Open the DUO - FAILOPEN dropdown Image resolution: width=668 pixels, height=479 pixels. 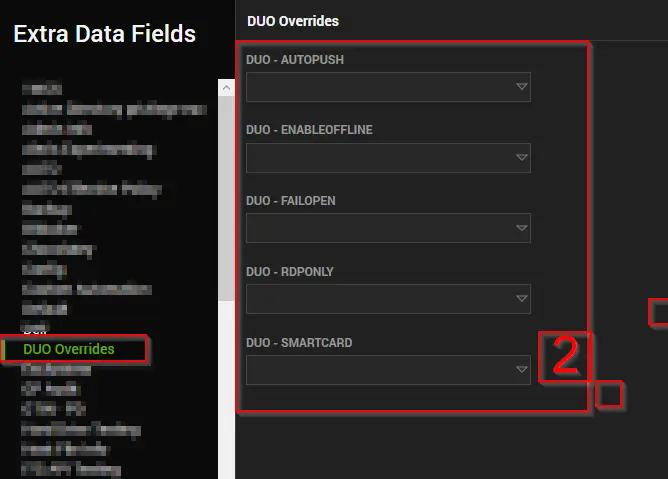388,228
